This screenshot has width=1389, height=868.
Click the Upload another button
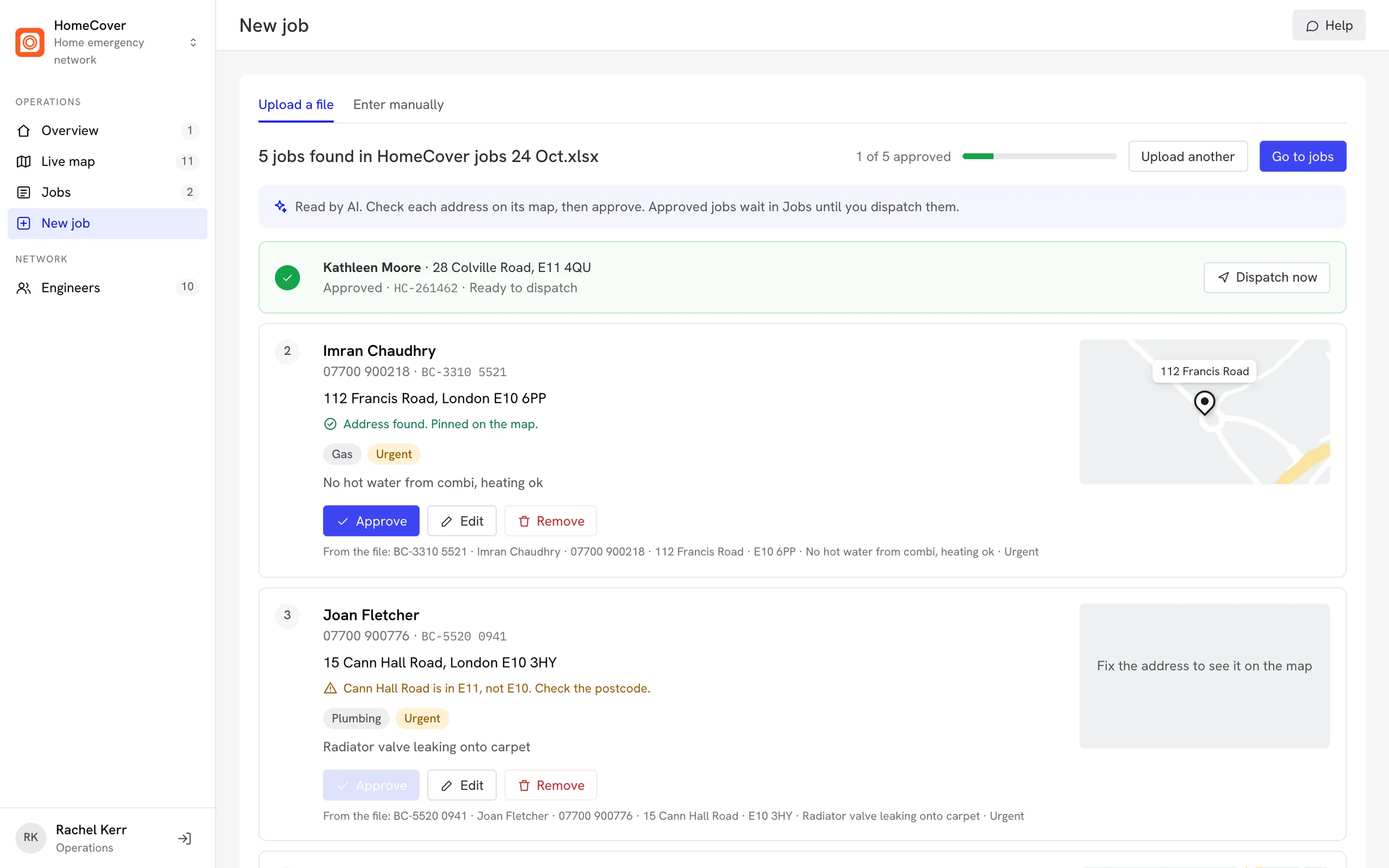coord(1188,156)
